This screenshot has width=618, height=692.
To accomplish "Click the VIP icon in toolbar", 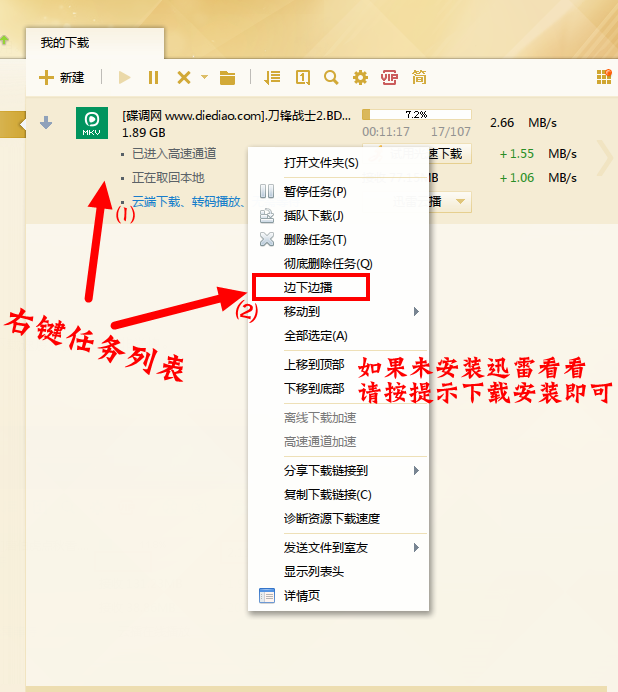I will click(x=389, y=77).
